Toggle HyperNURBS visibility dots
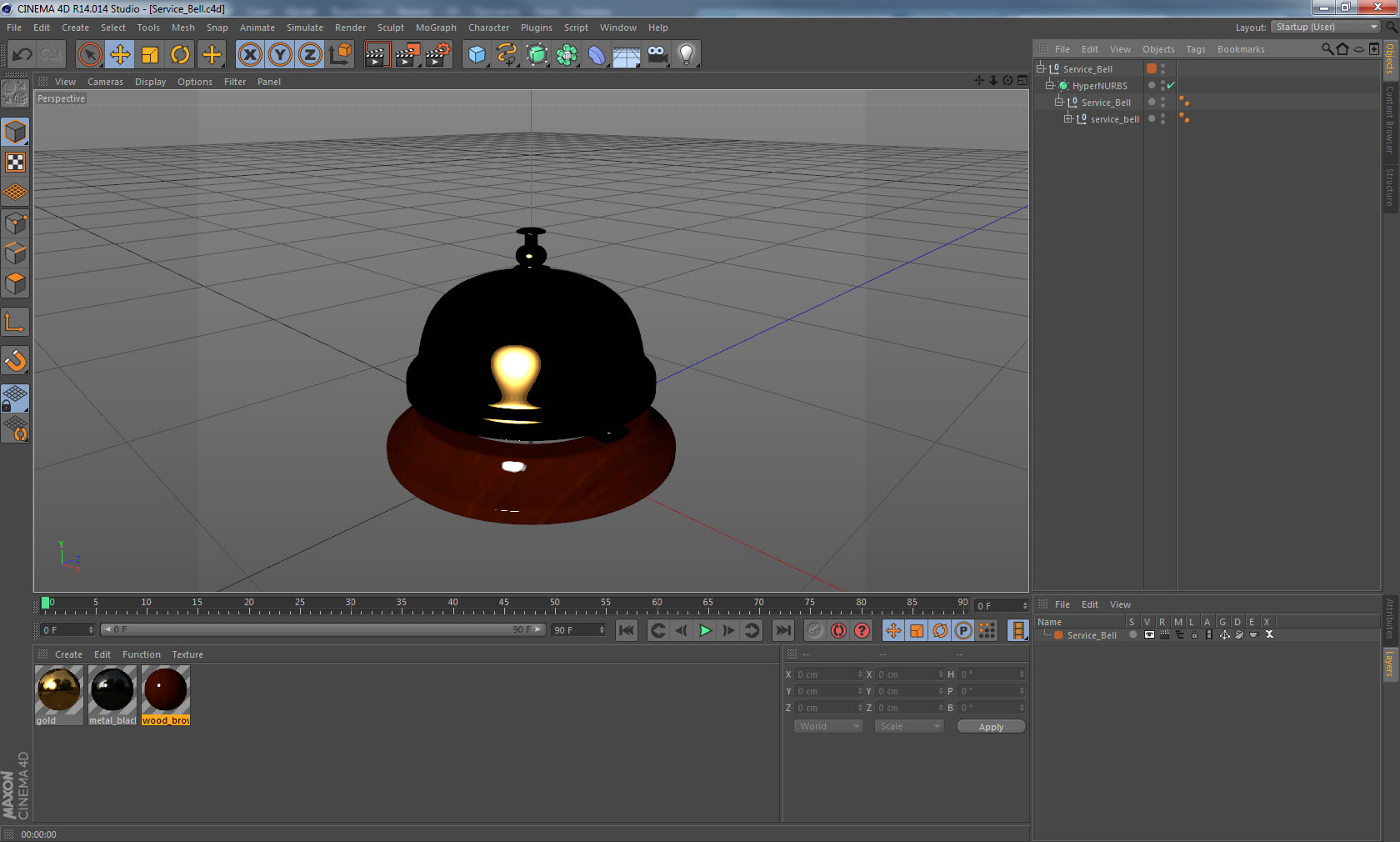 pos(1162,85)
